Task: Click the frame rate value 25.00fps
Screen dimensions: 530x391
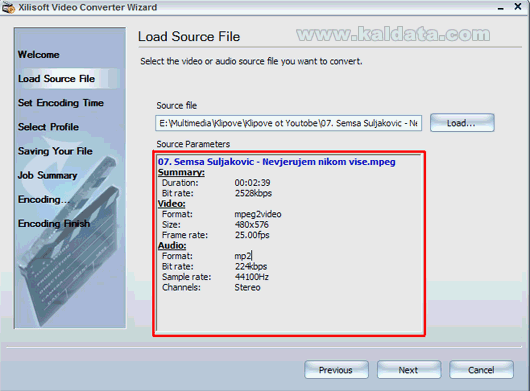Action: tap(252, 235)
